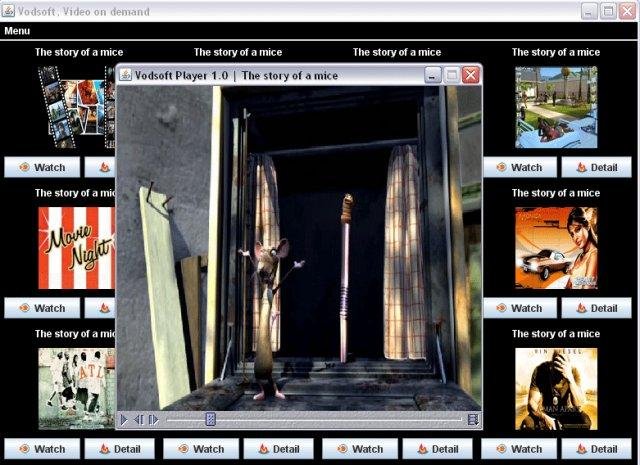Maximize the Vodsoft Player window

pos(452,75)
